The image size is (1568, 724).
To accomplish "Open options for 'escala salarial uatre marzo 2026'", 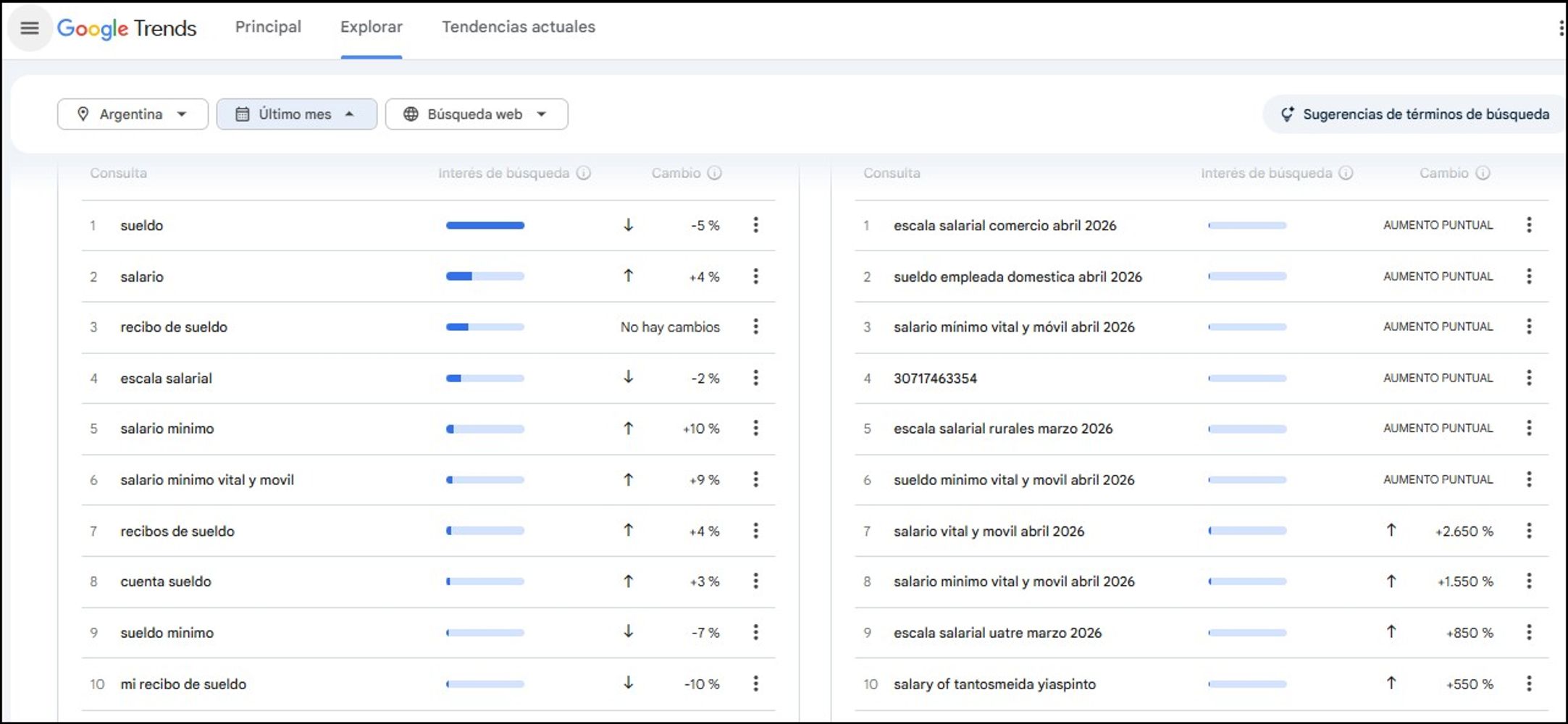I will (x=1529, y=633).
